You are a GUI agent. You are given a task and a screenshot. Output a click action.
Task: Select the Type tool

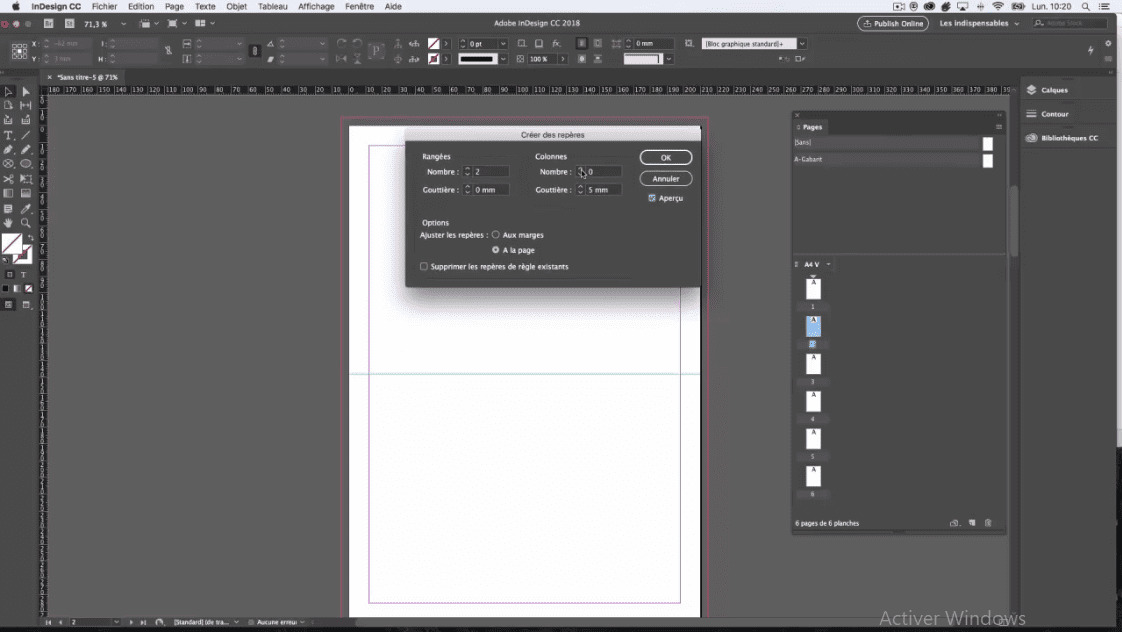pos(7,134)
